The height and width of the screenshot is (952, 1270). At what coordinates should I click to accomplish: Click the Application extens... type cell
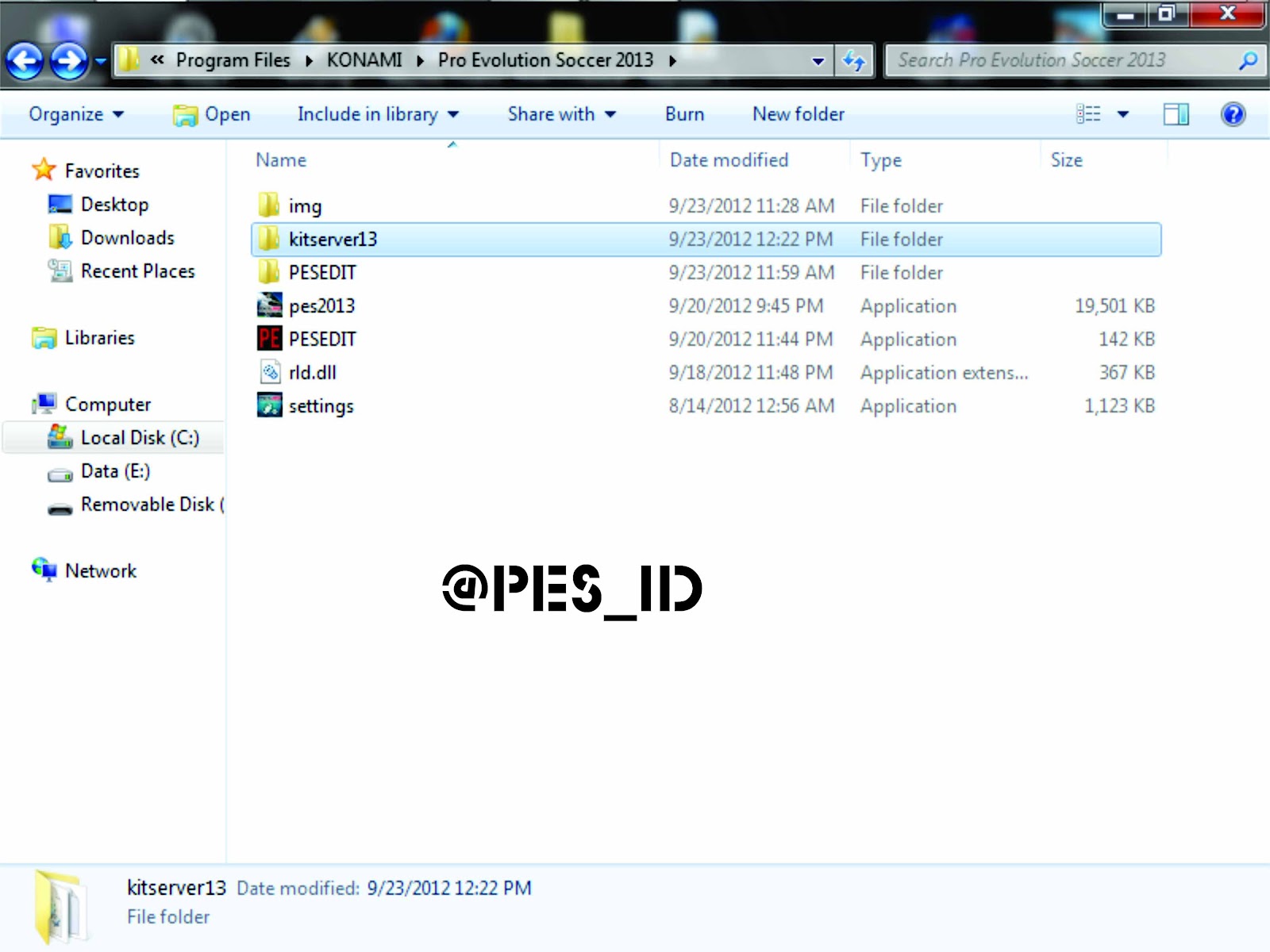(x=944, y=373)
